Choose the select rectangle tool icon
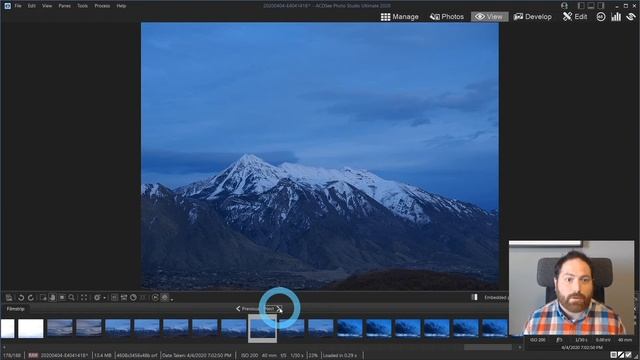 tap(42, 298)
